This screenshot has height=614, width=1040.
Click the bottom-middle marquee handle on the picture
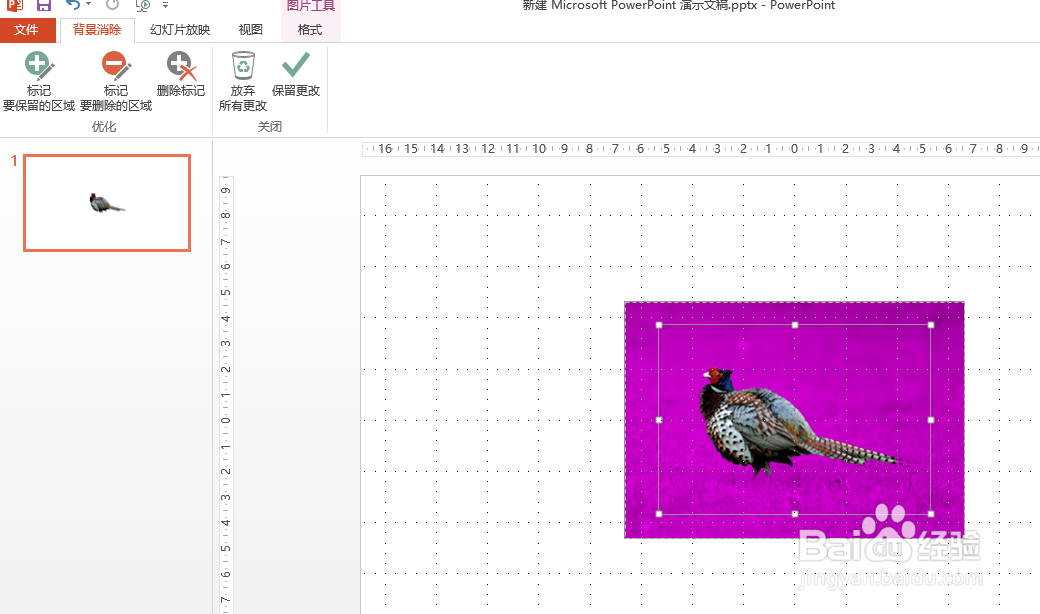795,514
